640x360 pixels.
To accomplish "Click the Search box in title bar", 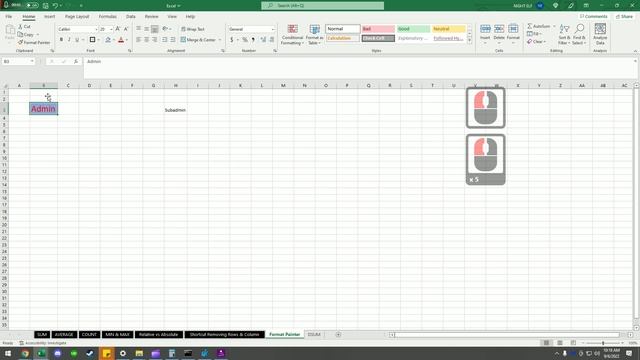I will click(322, 6).
